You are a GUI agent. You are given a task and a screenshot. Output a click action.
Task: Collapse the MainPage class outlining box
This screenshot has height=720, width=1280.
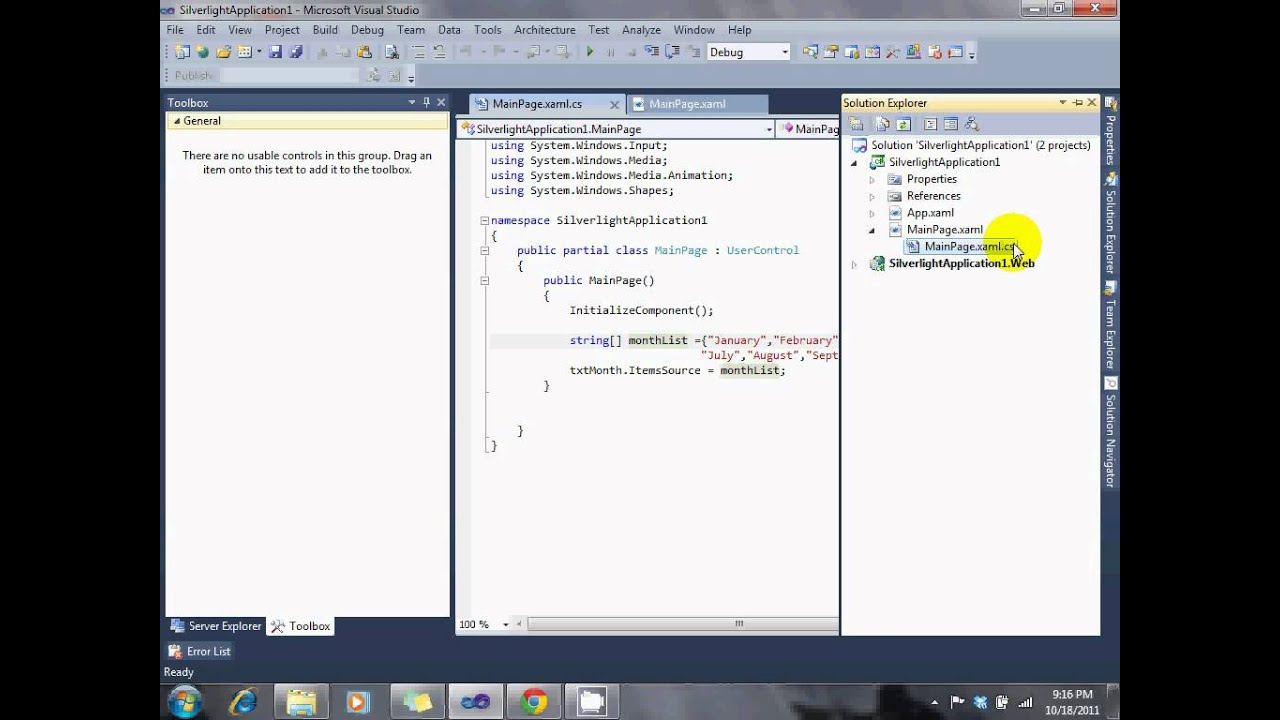[484, 250]
